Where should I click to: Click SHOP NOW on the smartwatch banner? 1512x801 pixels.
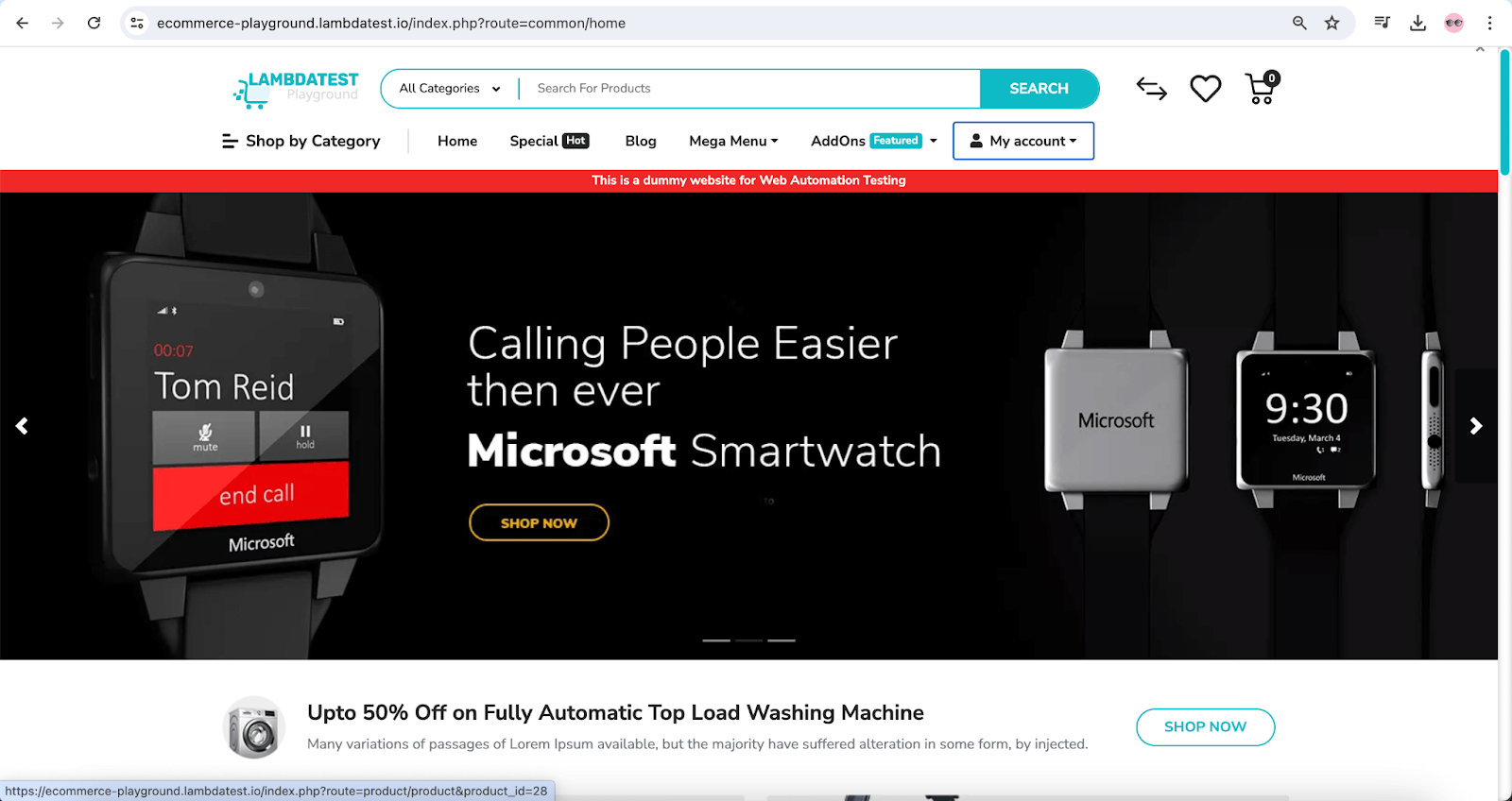(539, 522)
